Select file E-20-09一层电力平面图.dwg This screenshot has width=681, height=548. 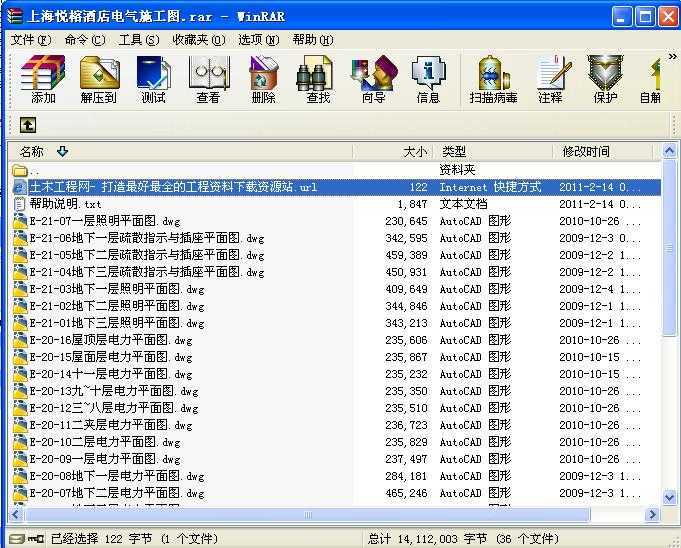(x=105, y=459)
